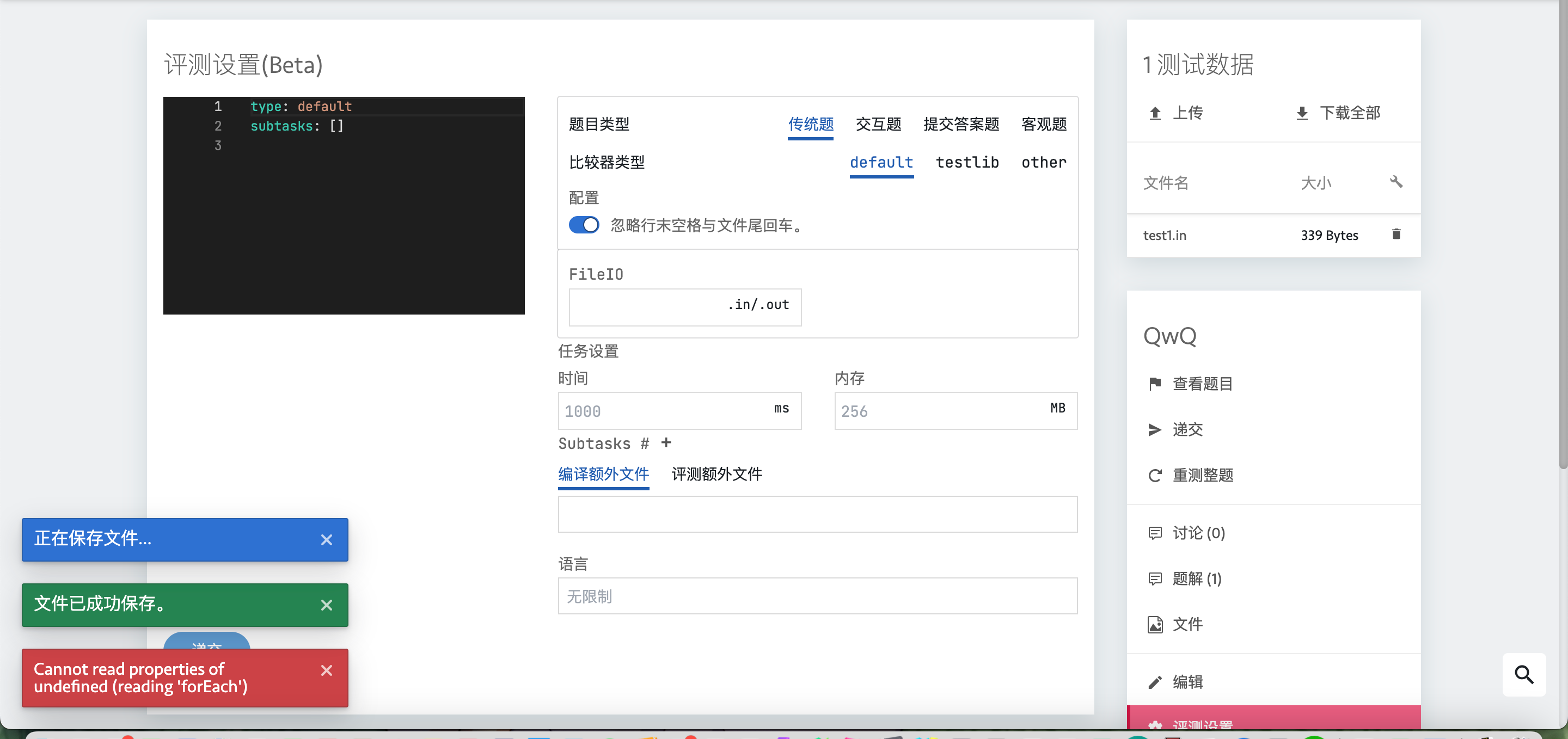
Task: Click the 递交 send icon
Action: pos(1155,429)
